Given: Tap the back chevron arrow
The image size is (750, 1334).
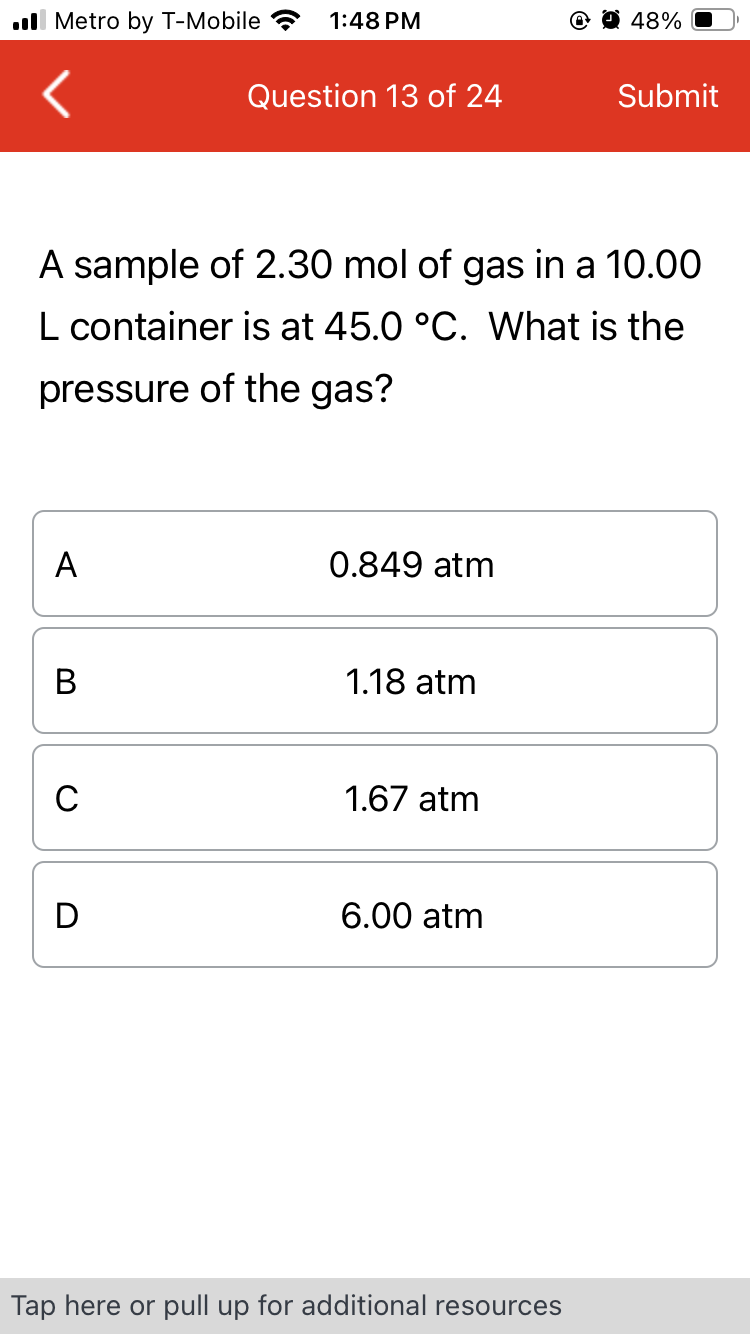Looking at the screenshot, I should (55, 96).
